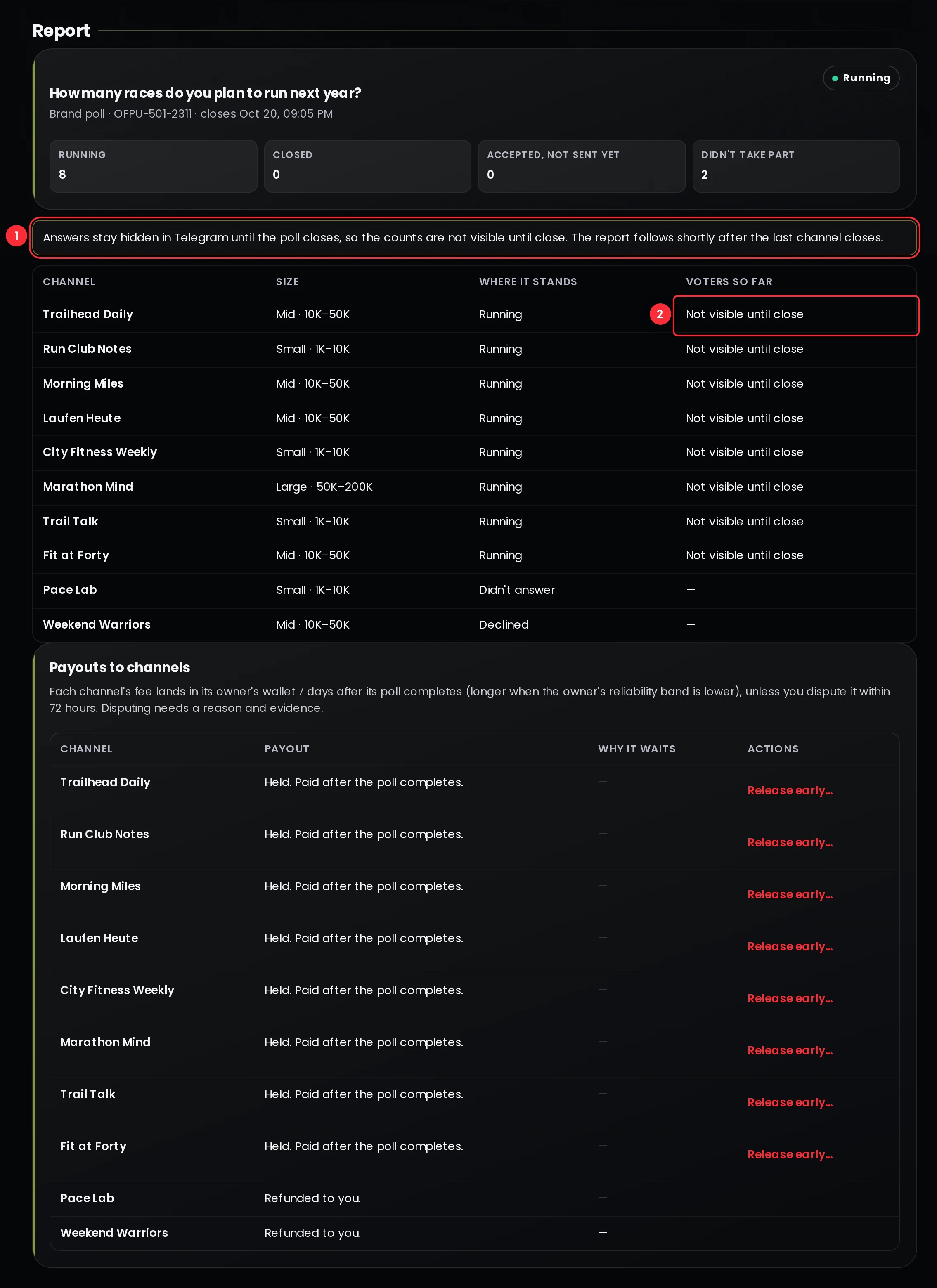Click Trail Talk in the channel status table

pos(71,522)
